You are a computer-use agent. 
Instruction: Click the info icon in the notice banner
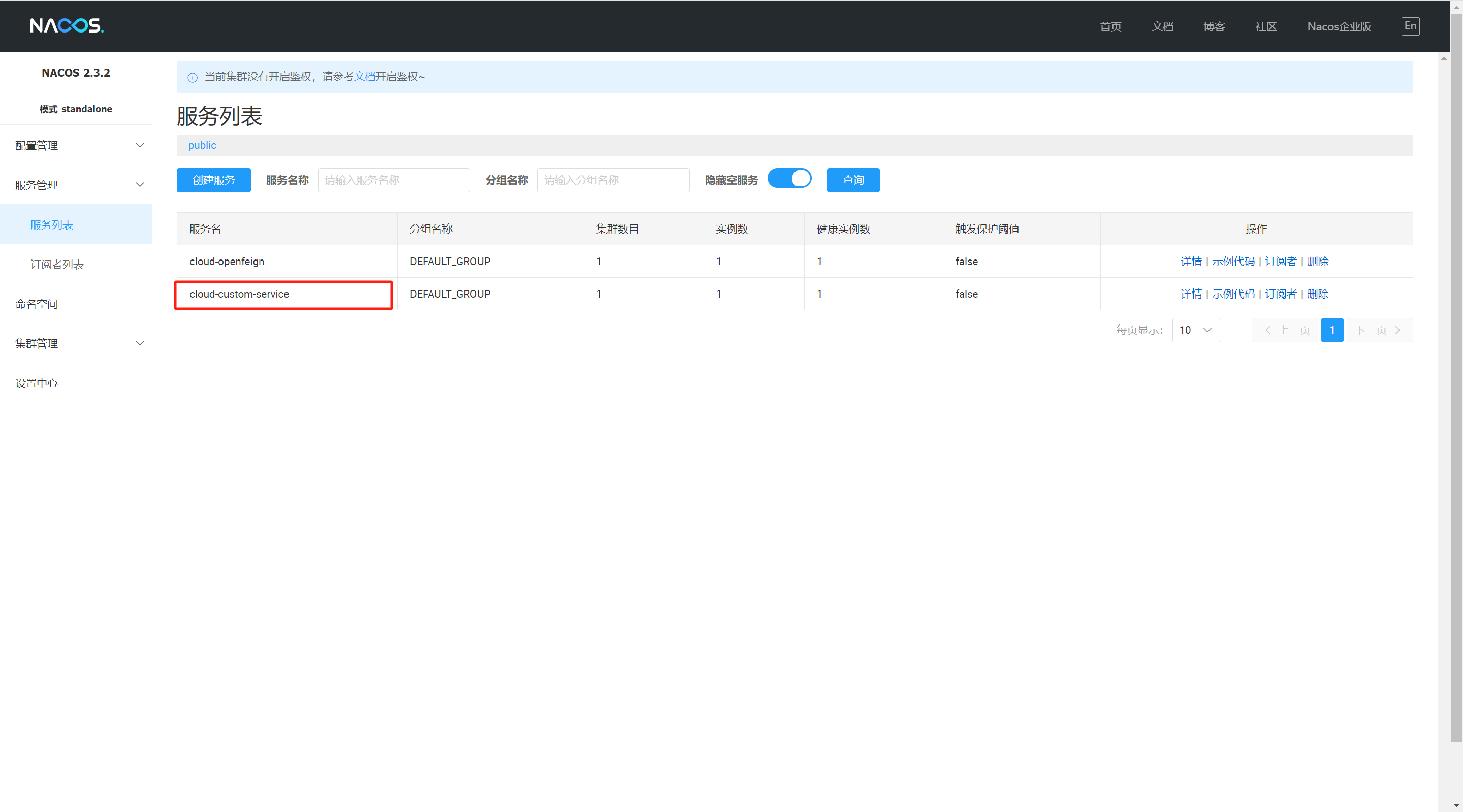click(x=193, y=77)
